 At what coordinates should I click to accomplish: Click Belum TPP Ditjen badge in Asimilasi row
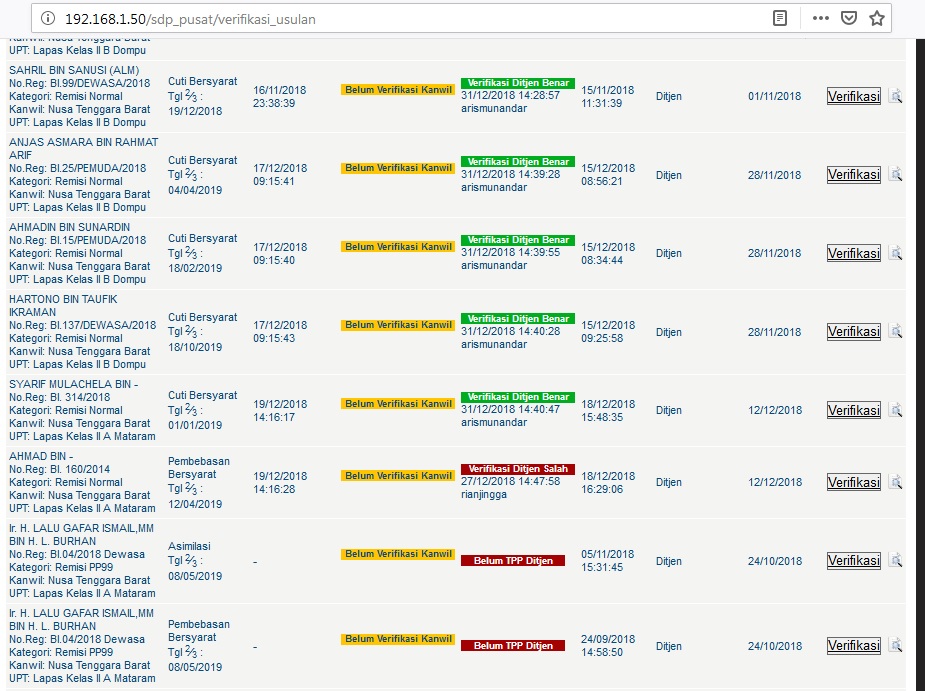tap(512, 561)
